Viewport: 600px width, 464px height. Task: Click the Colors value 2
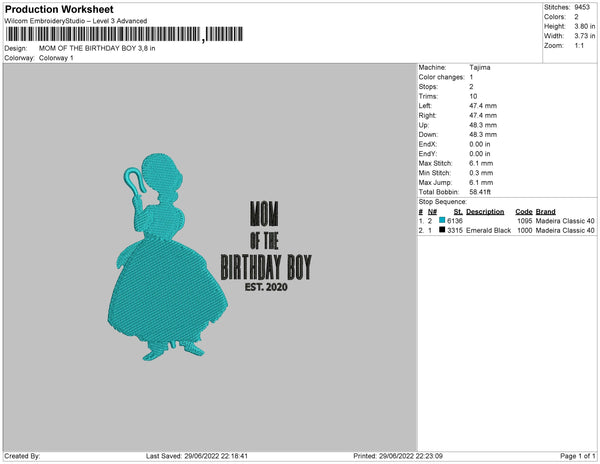coord(576,17)
